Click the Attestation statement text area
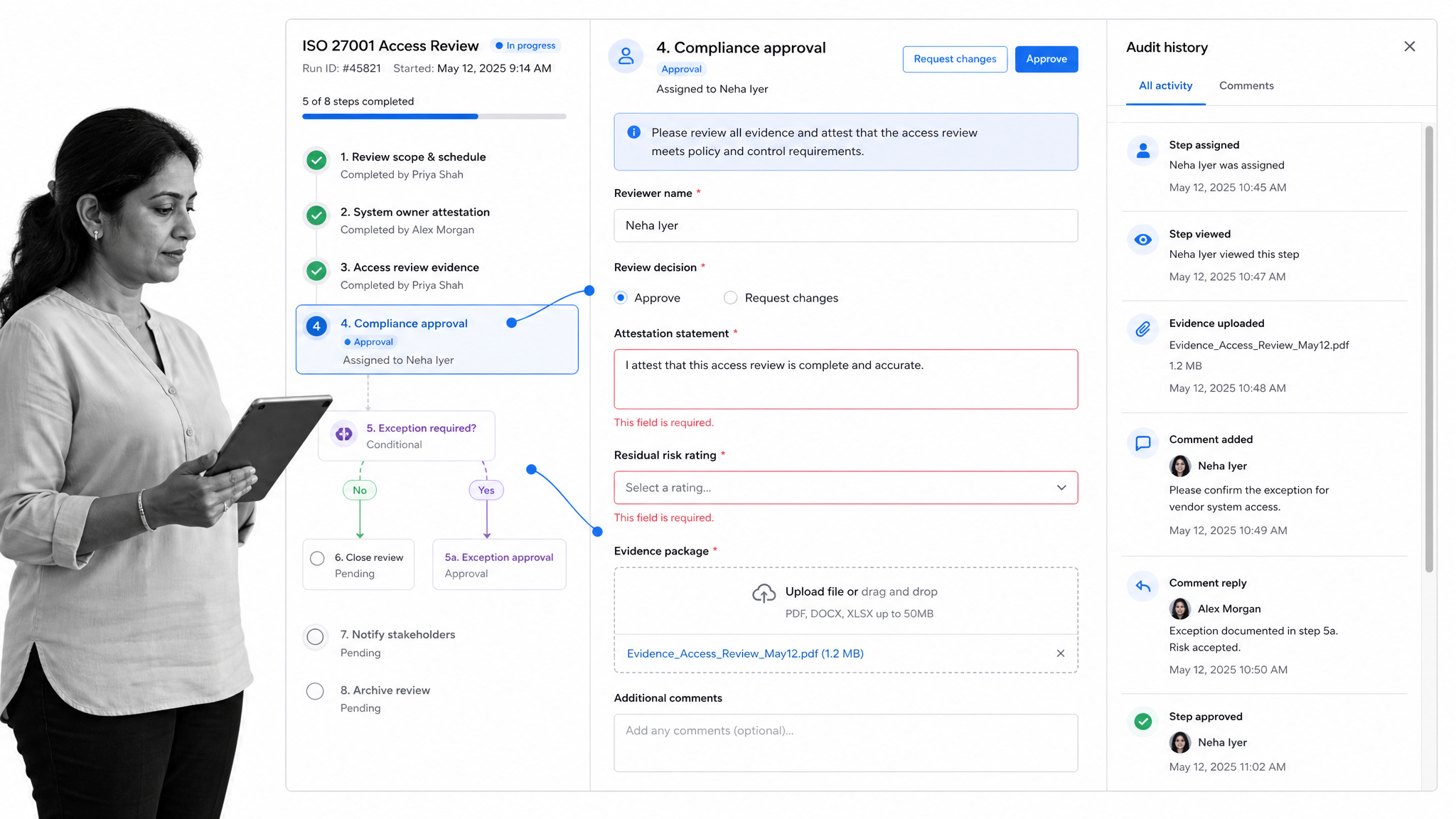This screenshot has width=1456, height=819. pos(846,379)
